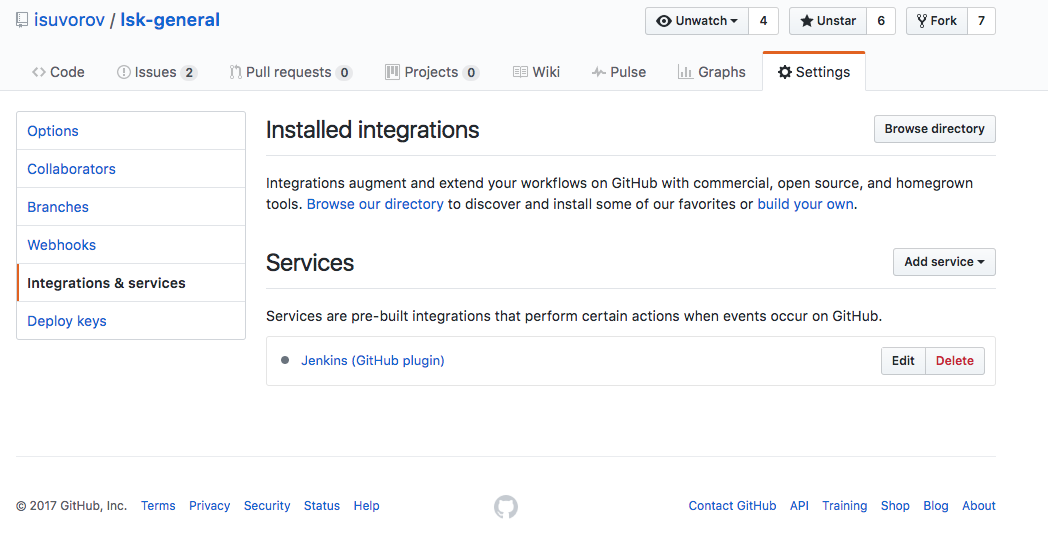This screenshot has width=1048, height=557.
Task: Click the Wiki book icon
Action: click(x=520, y=72)
